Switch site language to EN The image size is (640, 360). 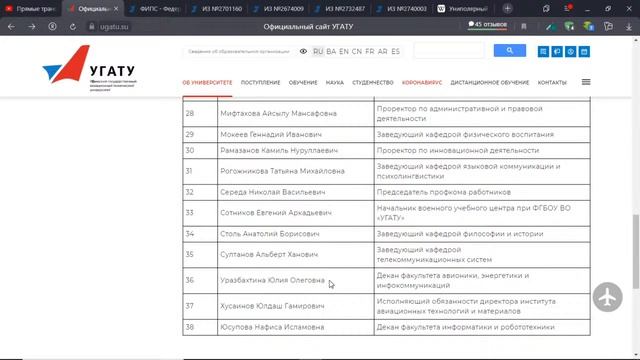point(344,51)
